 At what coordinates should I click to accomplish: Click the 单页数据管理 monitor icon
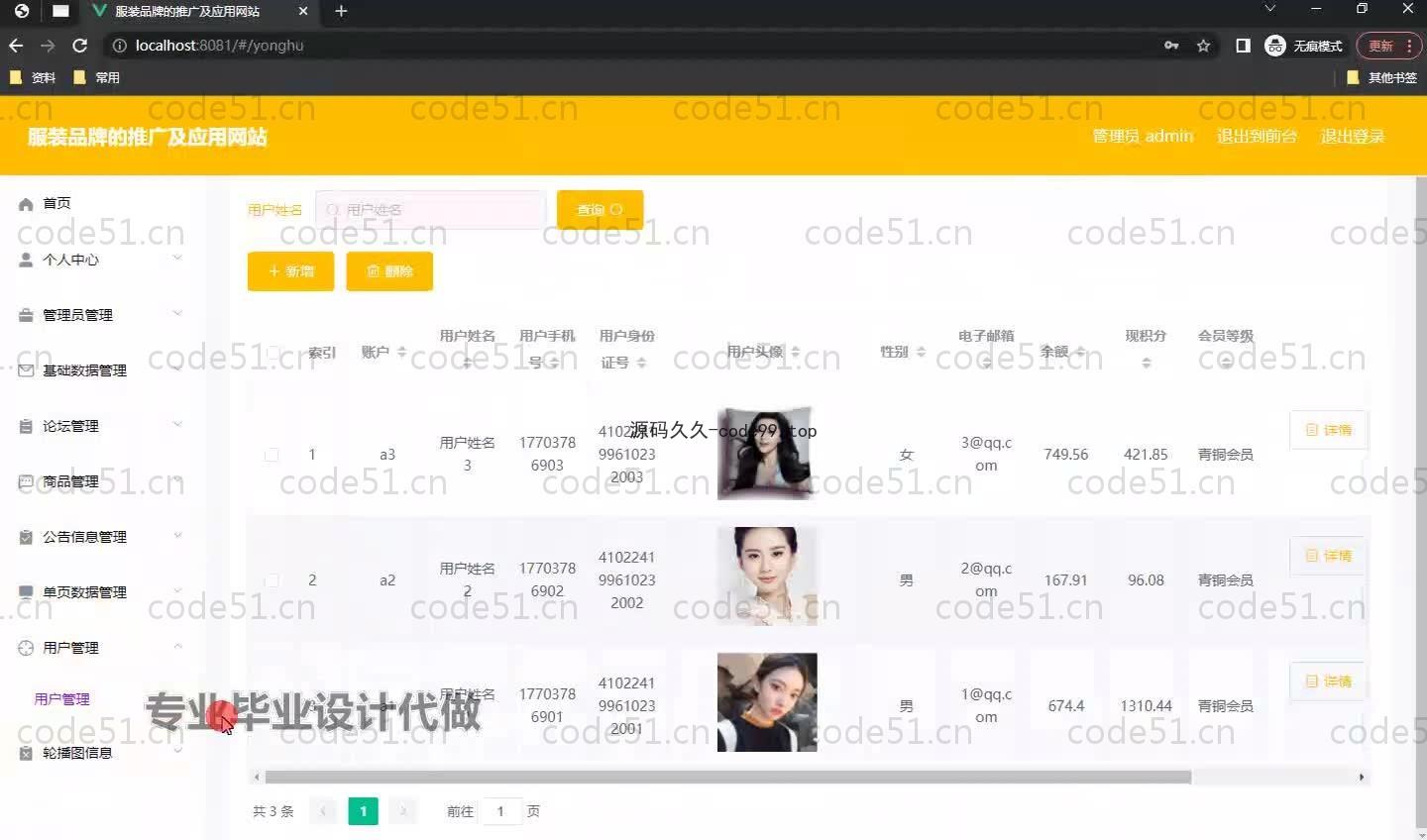click(x=26, y=592)
